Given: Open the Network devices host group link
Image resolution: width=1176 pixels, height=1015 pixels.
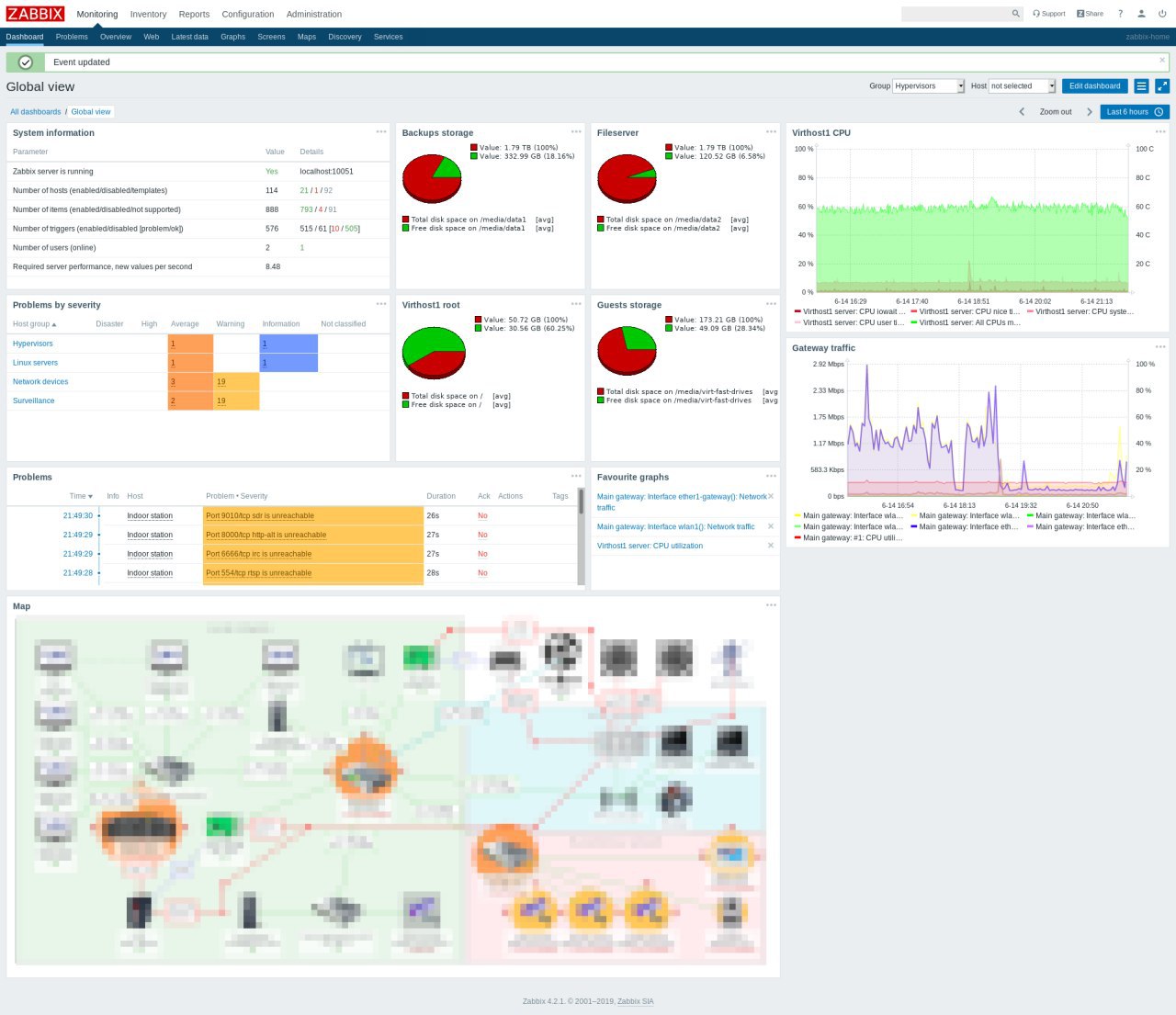Looking at the screenshot, I should pos(40,382).
